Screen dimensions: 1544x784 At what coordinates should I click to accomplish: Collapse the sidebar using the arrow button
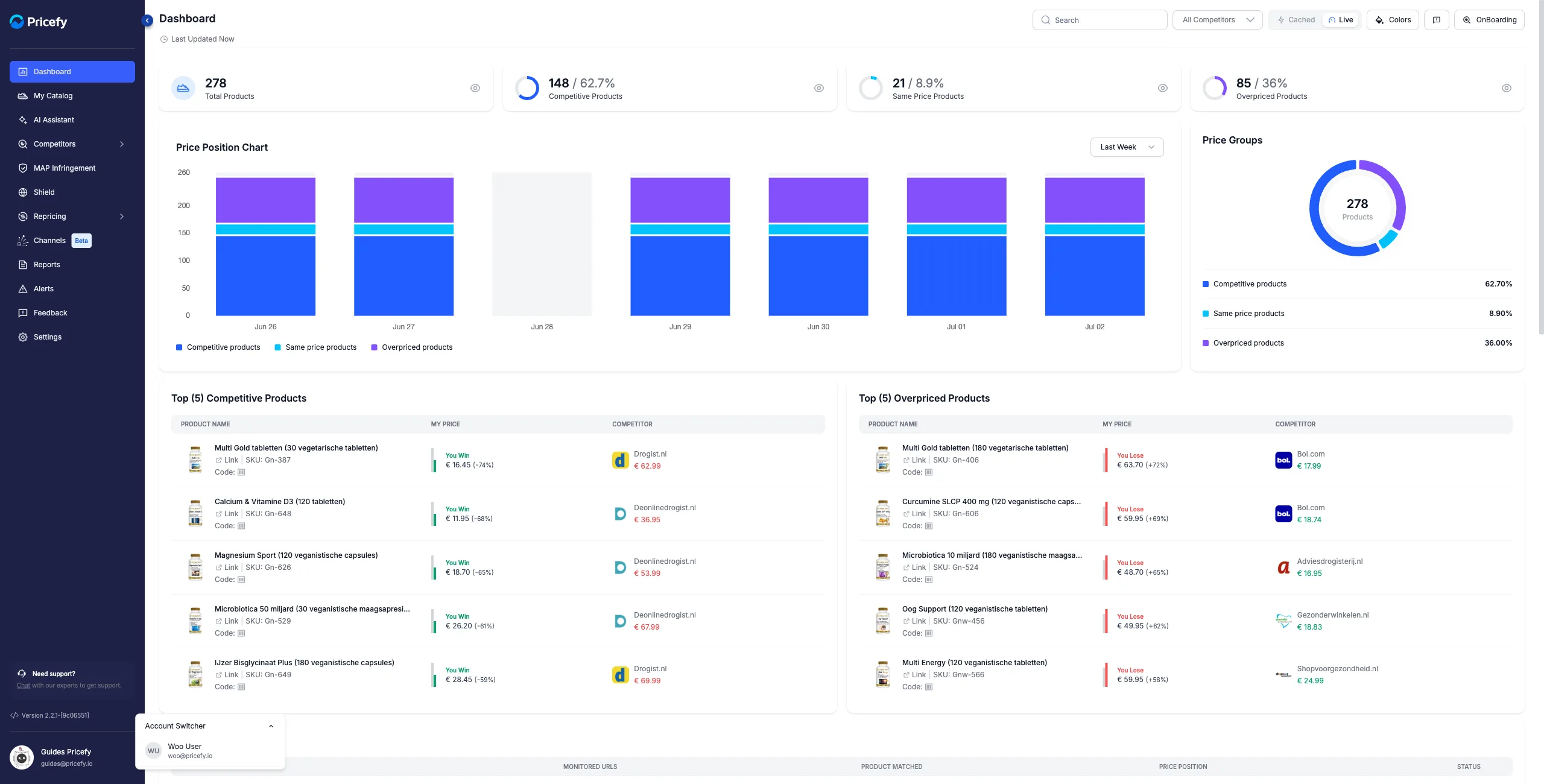pyautogui.click(x=147, y=21)
